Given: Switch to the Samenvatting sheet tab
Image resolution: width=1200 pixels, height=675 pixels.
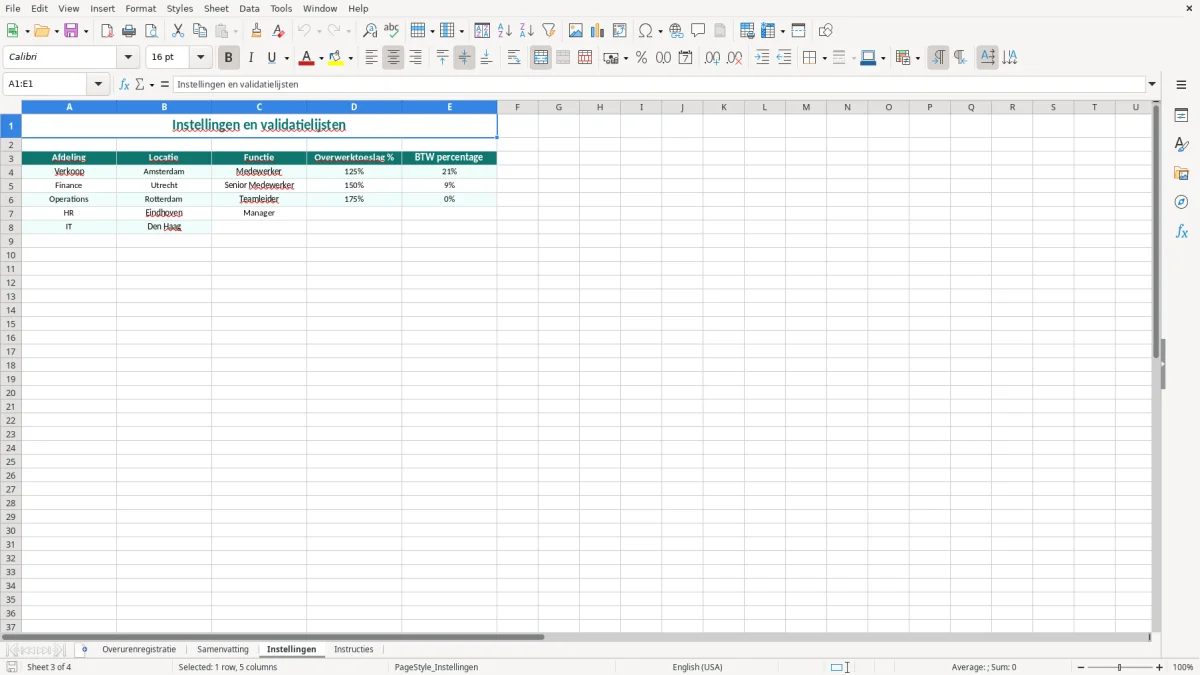Looking at the screenshot, I should pos(223,650).
